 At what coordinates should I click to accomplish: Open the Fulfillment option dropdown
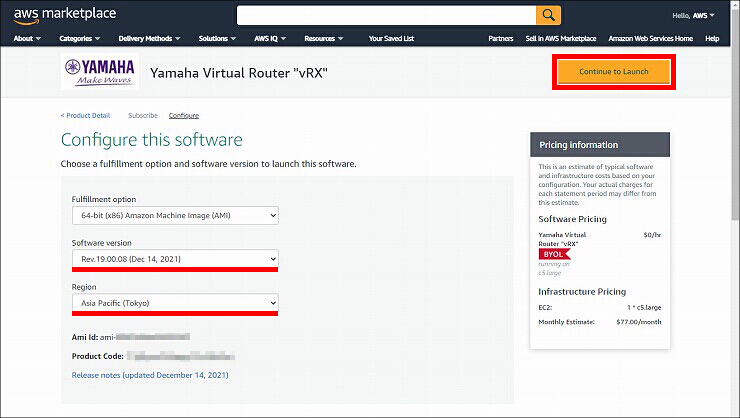175,216
